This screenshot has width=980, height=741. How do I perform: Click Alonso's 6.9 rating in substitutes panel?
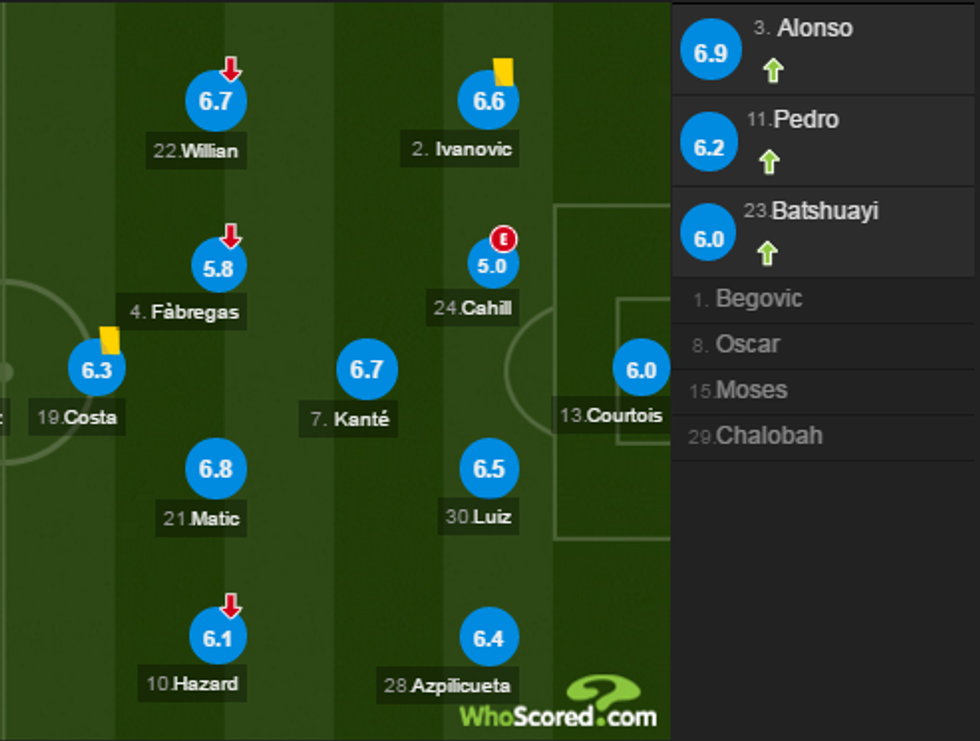pos(710,53)
